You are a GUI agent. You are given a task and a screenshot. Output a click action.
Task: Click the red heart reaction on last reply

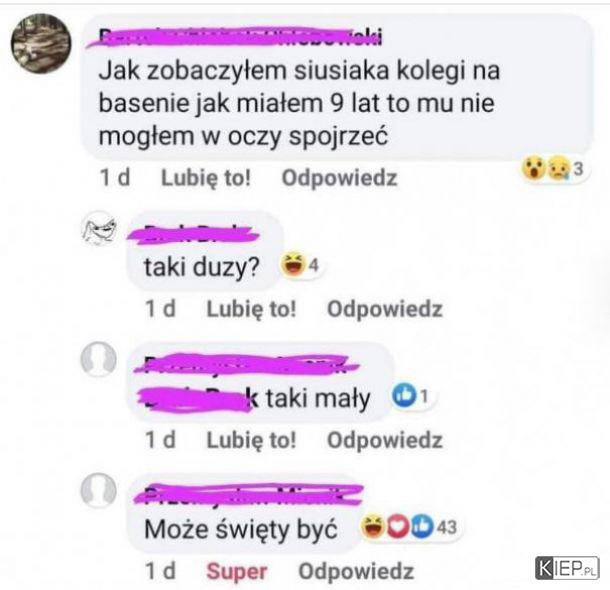398,527
